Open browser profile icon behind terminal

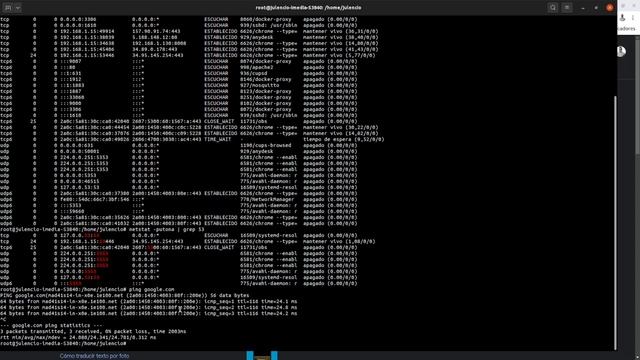pyautogui.click(x=622, y=18)
